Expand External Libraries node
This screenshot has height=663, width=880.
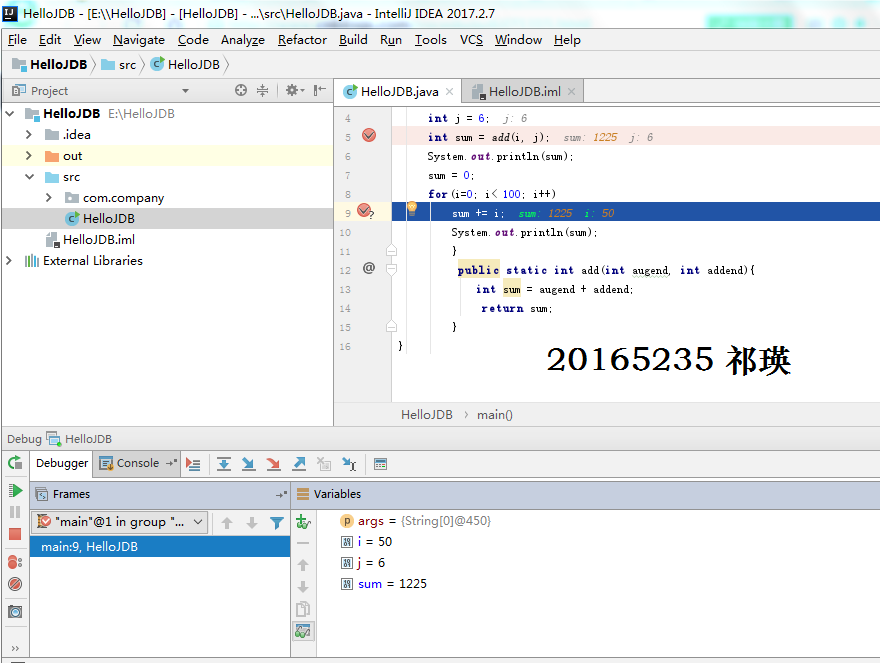(x=9, y=260)
